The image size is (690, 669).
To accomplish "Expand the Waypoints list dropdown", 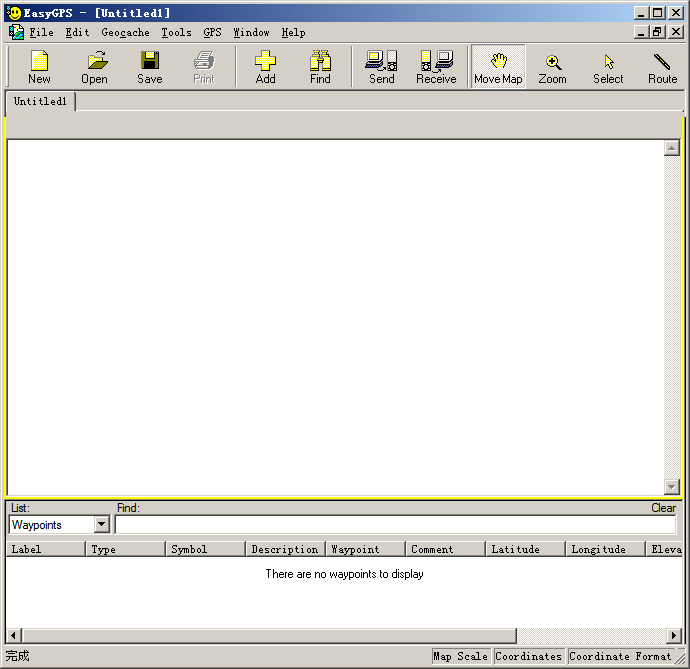I will click(x=101, y=525).
